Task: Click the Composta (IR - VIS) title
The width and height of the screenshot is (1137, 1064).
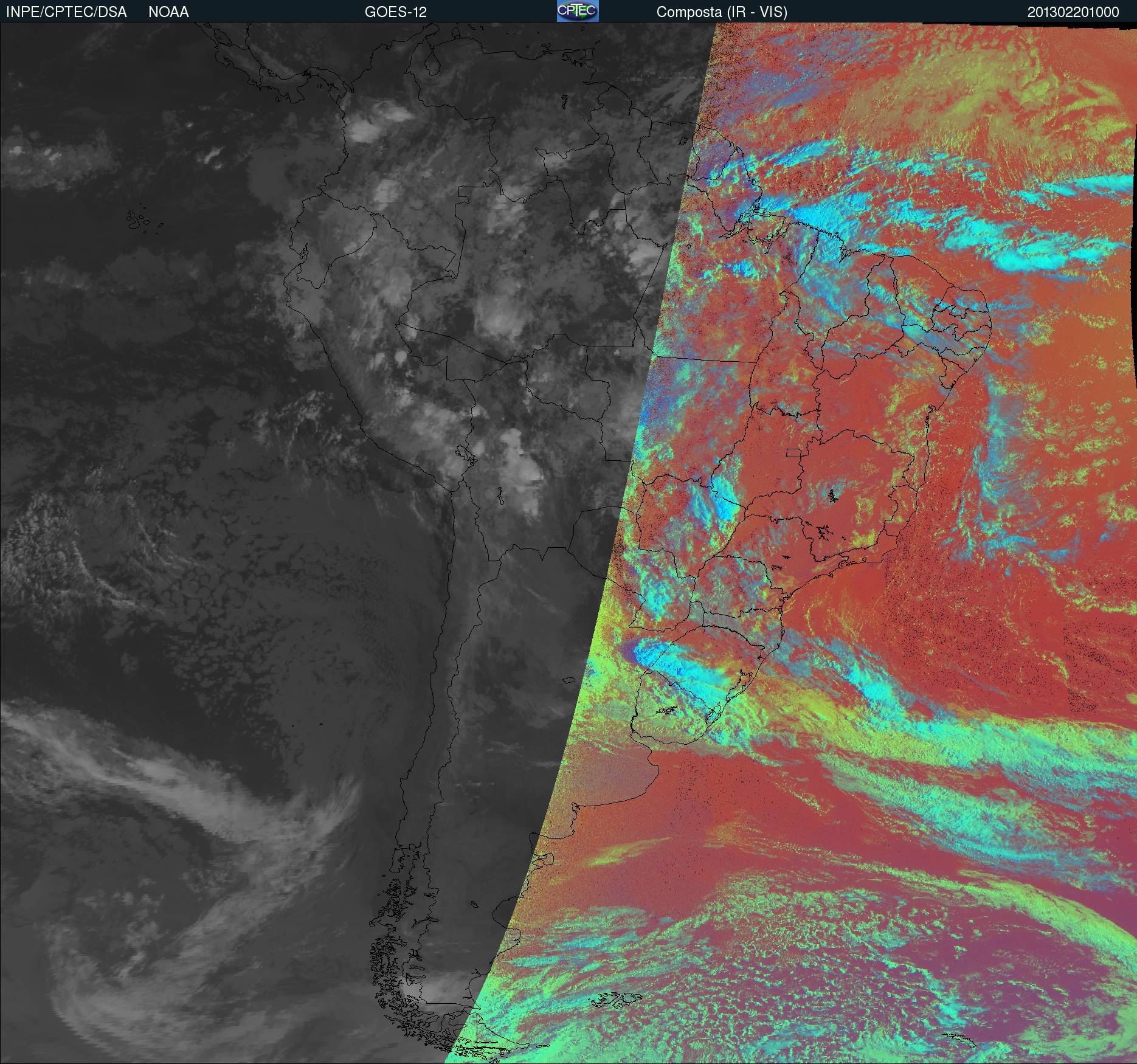Action: coord(722,12)
